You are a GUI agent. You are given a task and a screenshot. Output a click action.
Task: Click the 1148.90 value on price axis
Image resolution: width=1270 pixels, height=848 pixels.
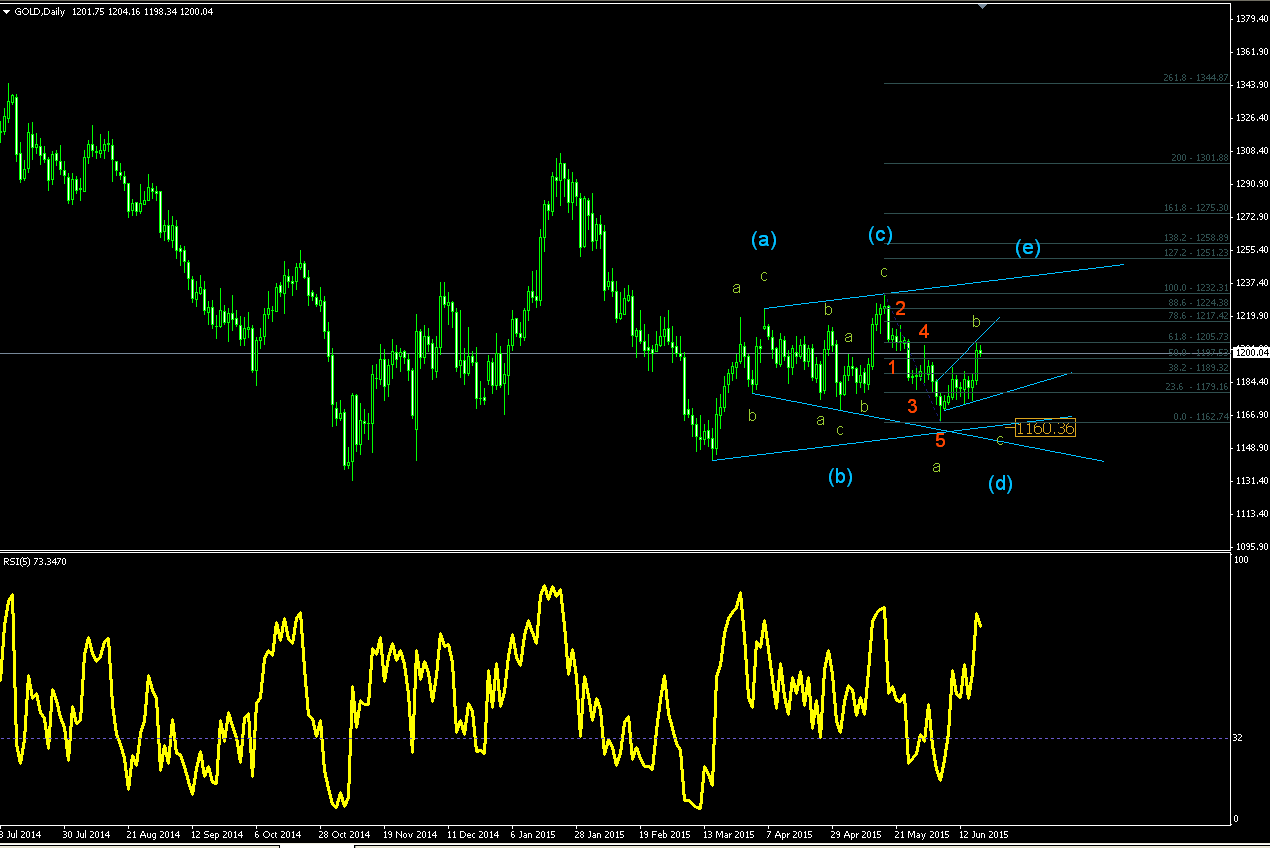tap(1251, 448)
